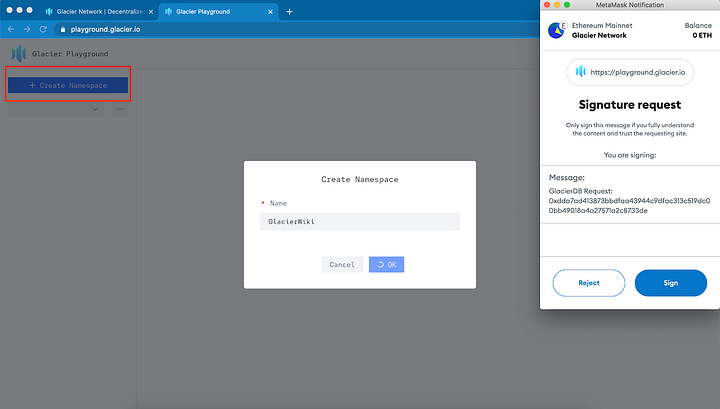Open the namespace selector dropdown in sidebar
720x409 pixels.
coord(56,109)
